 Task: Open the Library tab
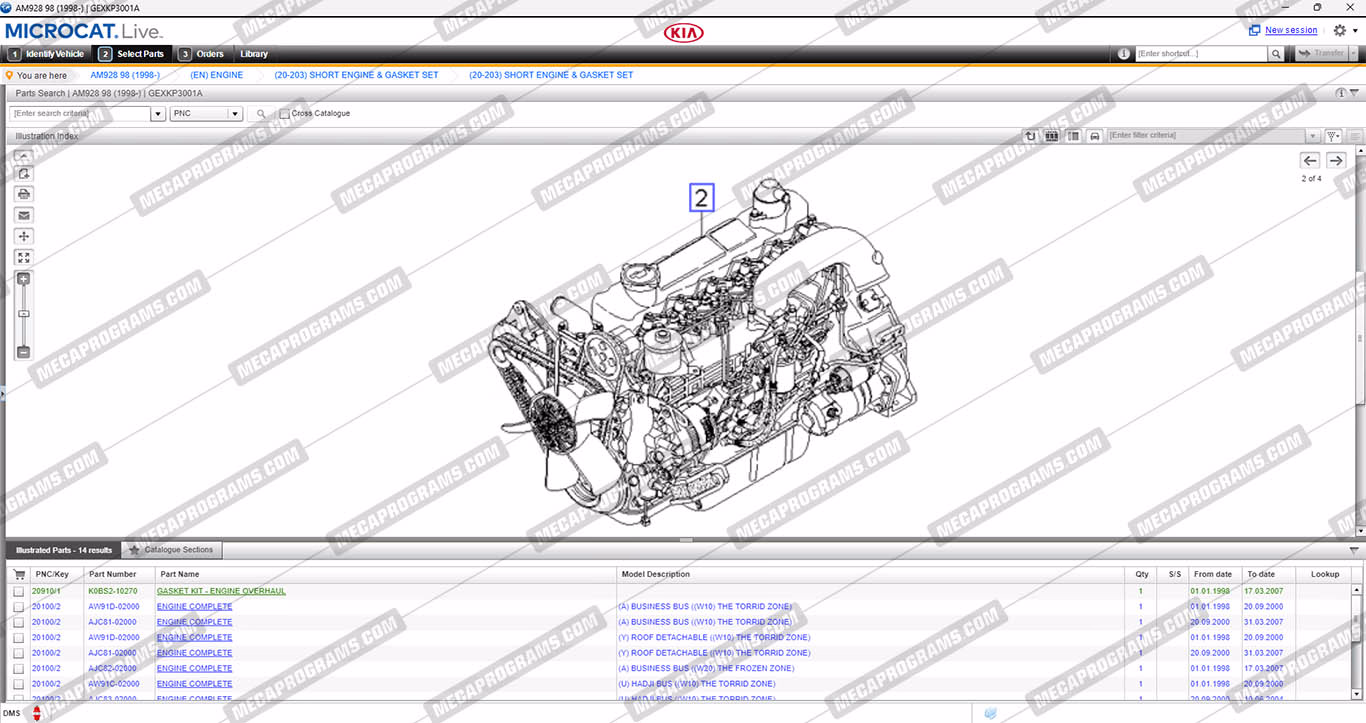click(x=254, y=54)
